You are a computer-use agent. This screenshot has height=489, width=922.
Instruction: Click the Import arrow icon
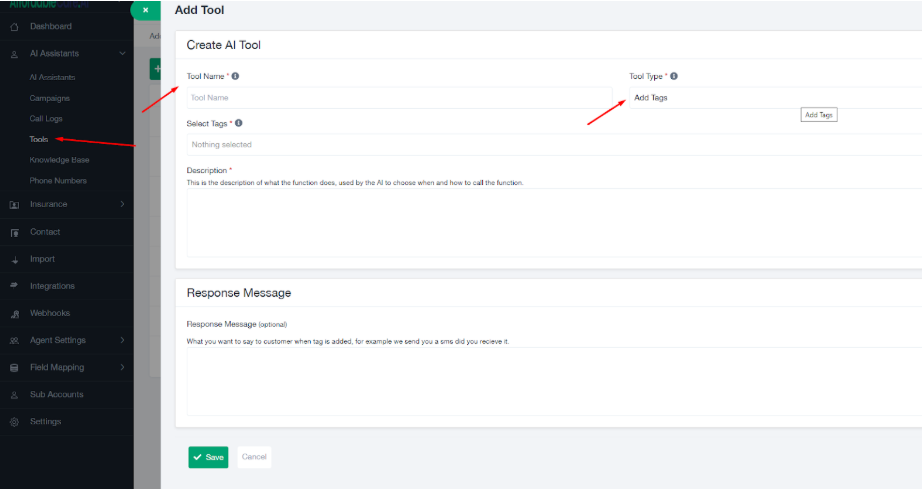pos(14,260)
